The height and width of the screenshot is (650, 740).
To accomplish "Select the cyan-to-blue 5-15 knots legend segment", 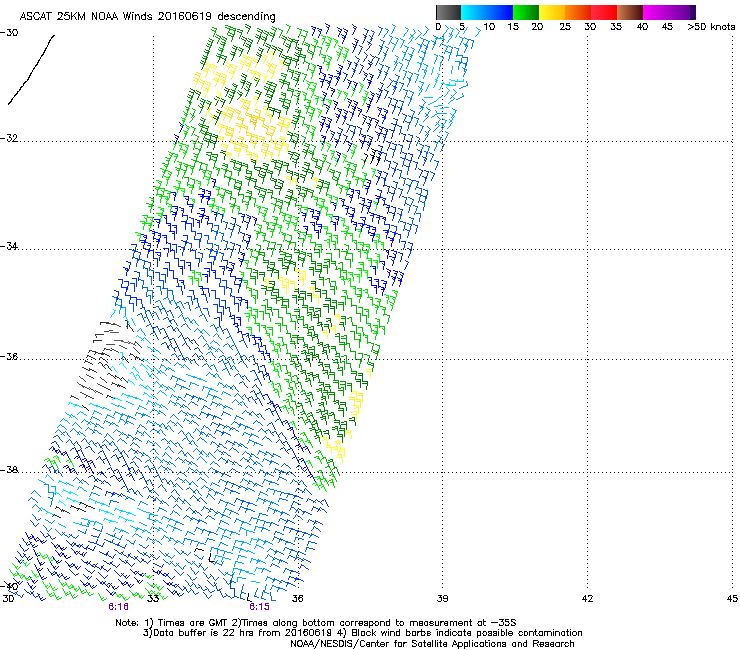I will click(487, 12).
